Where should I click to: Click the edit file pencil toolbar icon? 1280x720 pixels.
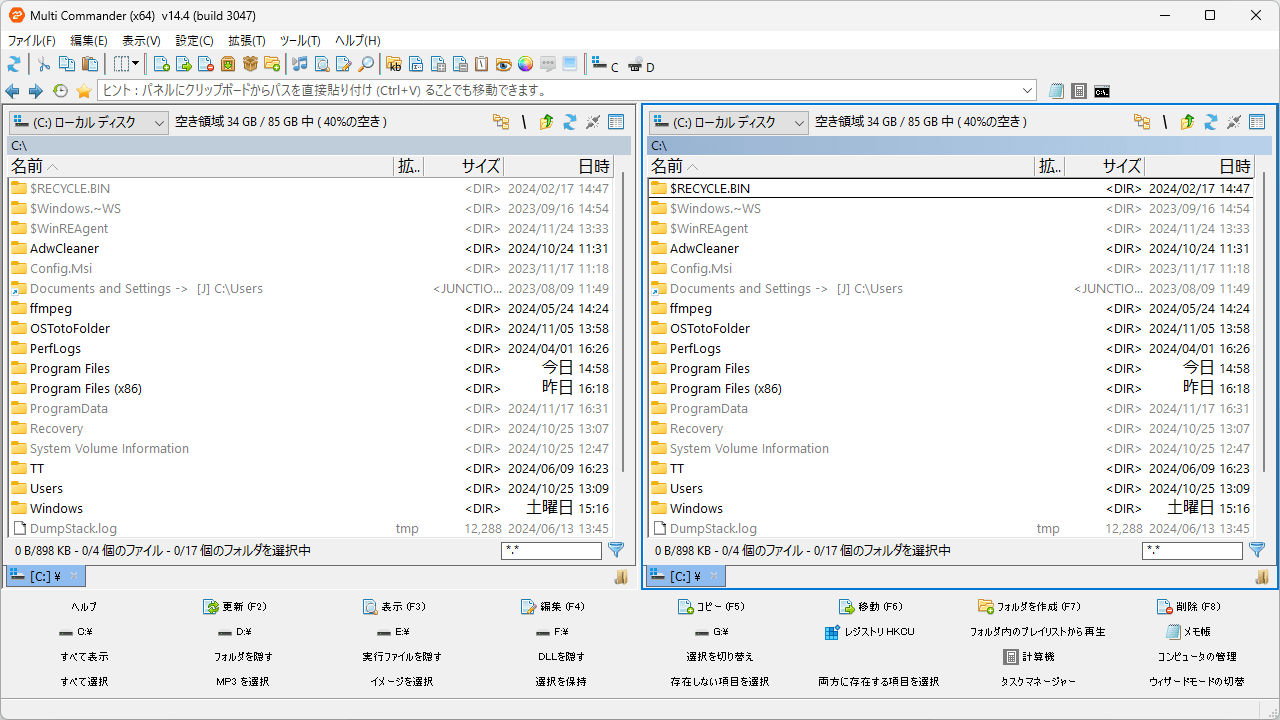344,64
